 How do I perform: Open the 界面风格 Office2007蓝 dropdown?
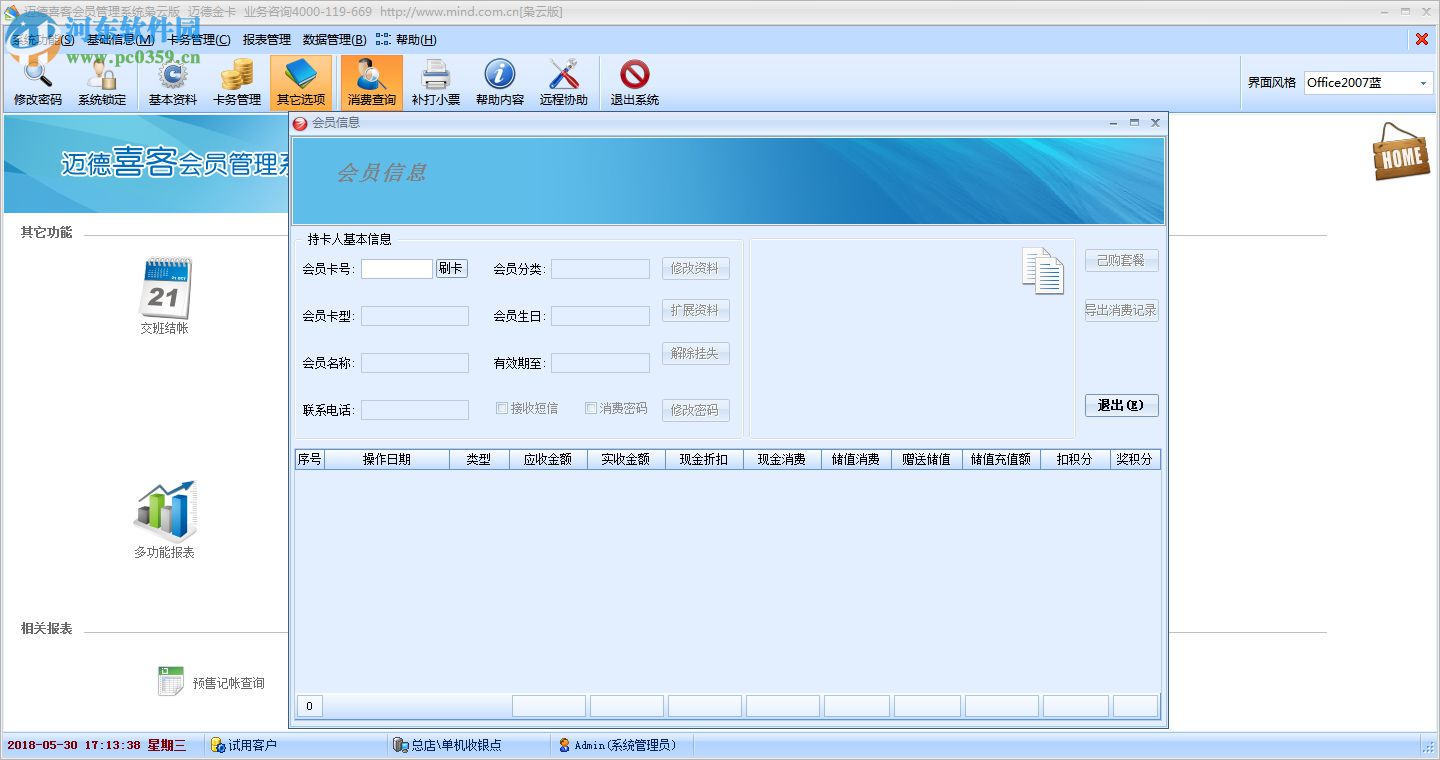[x=1368, y=83]
